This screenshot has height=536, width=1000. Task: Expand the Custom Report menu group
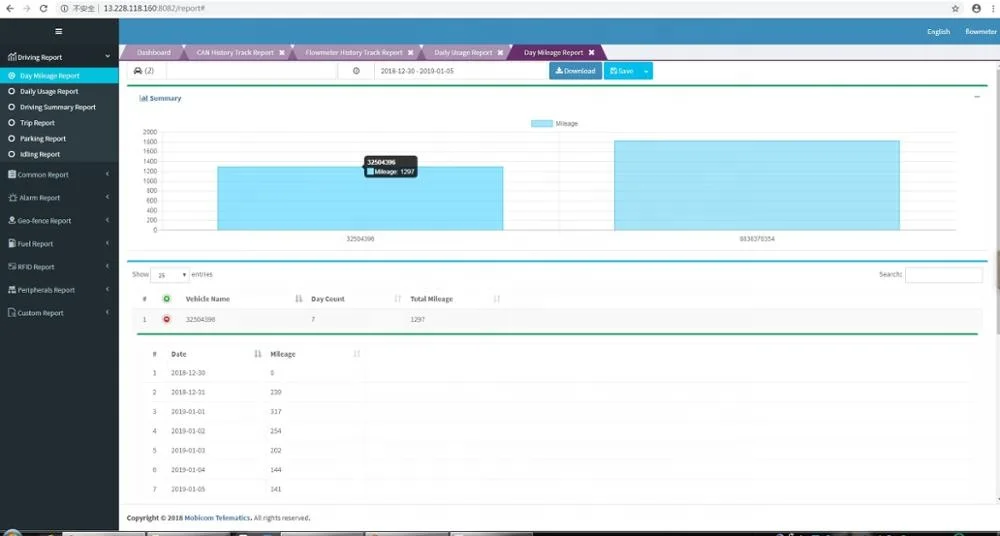(x=59, y=313)
